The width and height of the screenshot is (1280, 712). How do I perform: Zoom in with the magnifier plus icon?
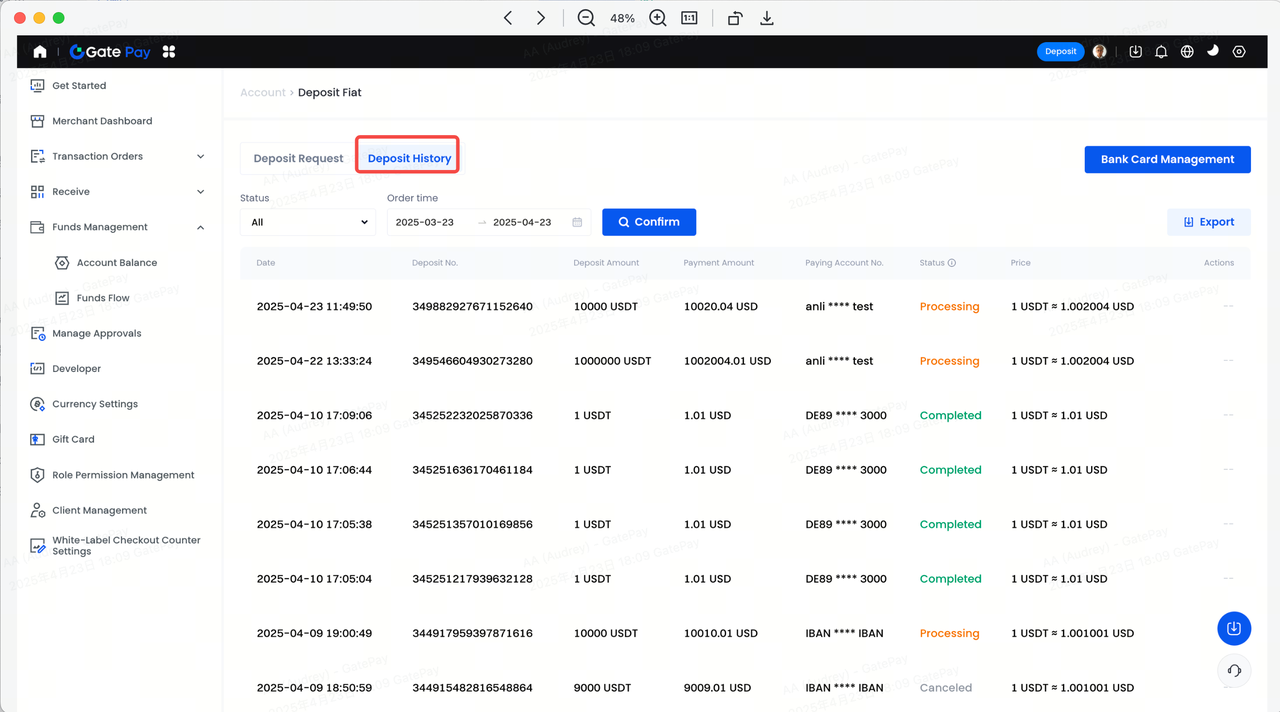(x=657, y=18)
